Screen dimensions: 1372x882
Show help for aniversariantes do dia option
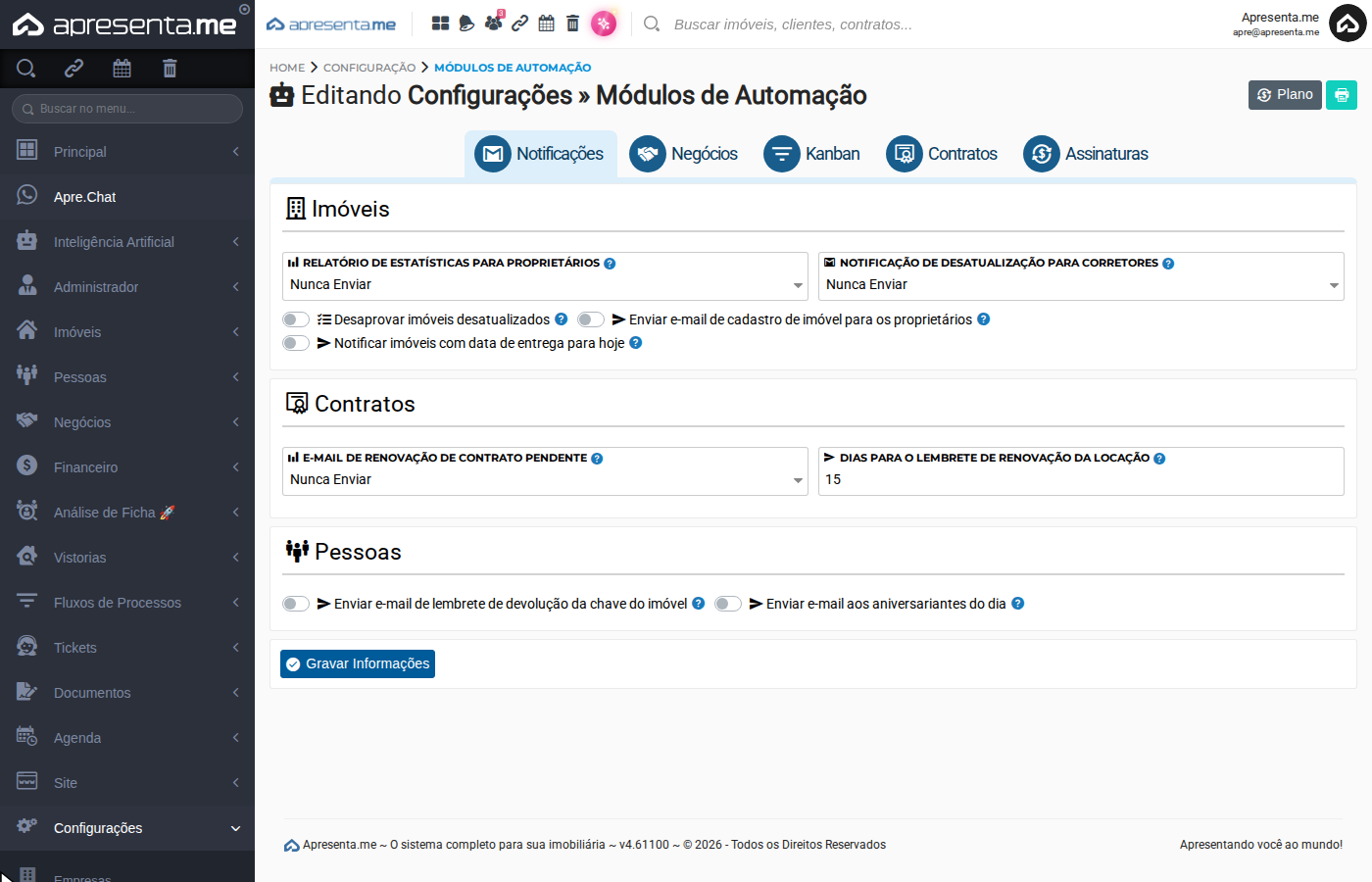1017,604
